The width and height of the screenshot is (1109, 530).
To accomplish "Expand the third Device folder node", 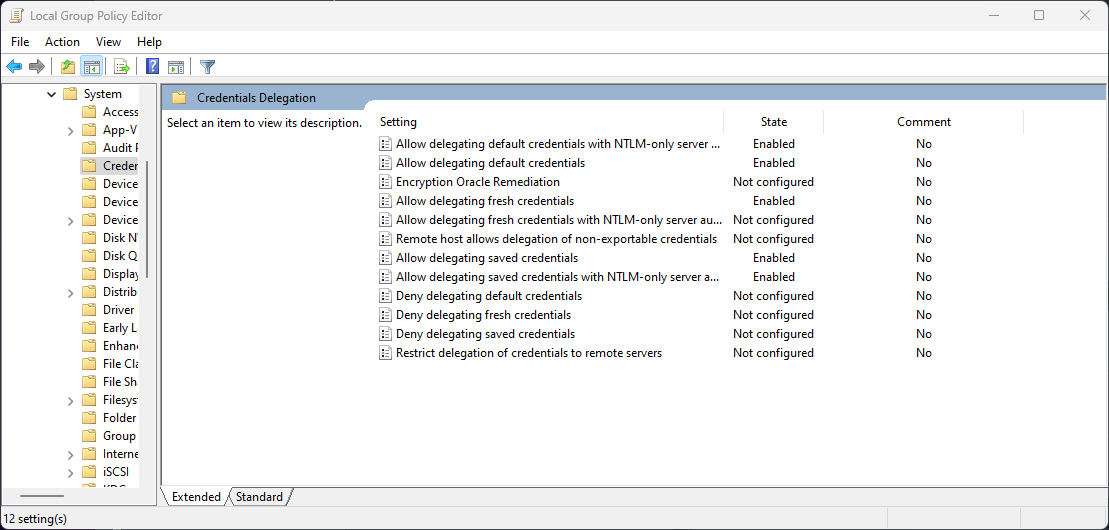I will click(x=71, y=220).
